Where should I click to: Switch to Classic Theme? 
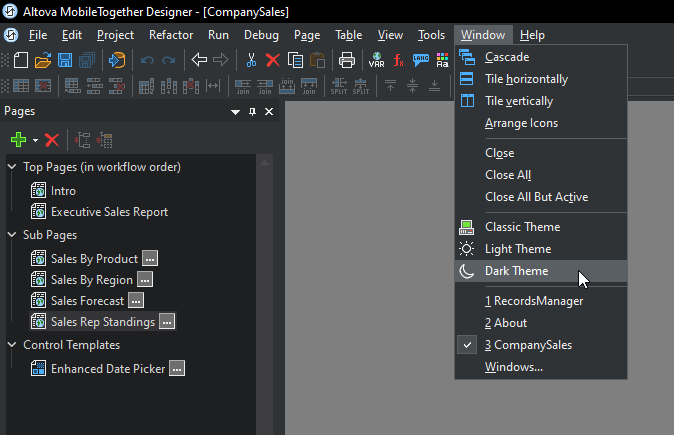click(x=541, y=227)
